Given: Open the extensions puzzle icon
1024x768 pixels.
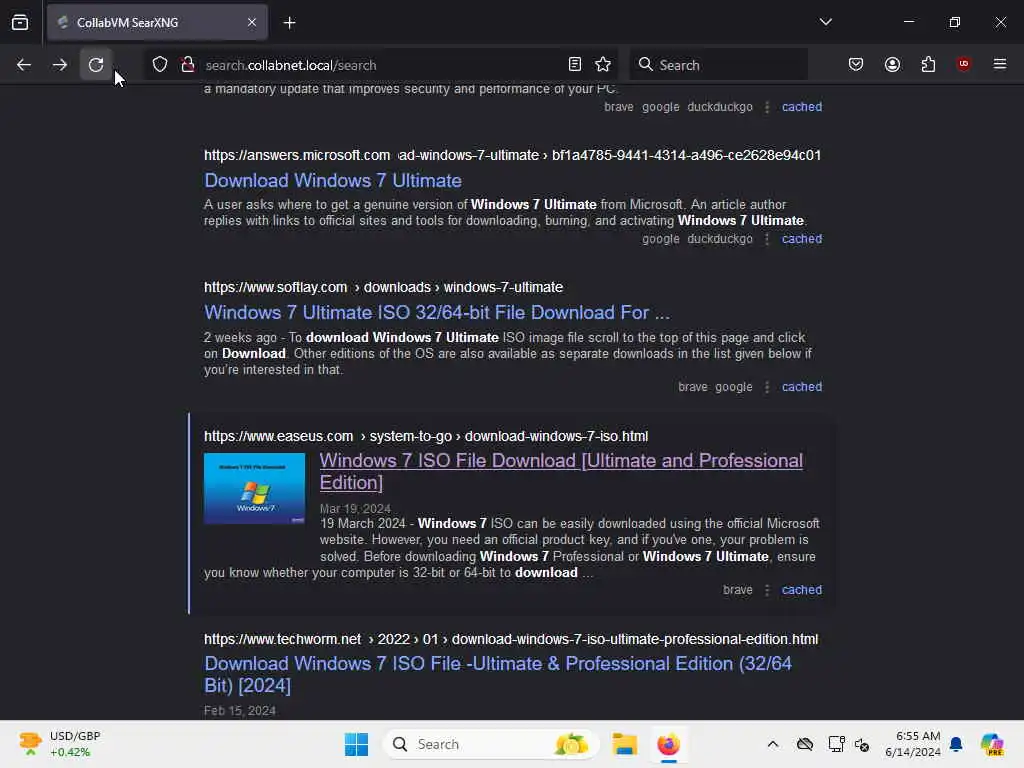Looking at the screenshot, I should 928,64.
